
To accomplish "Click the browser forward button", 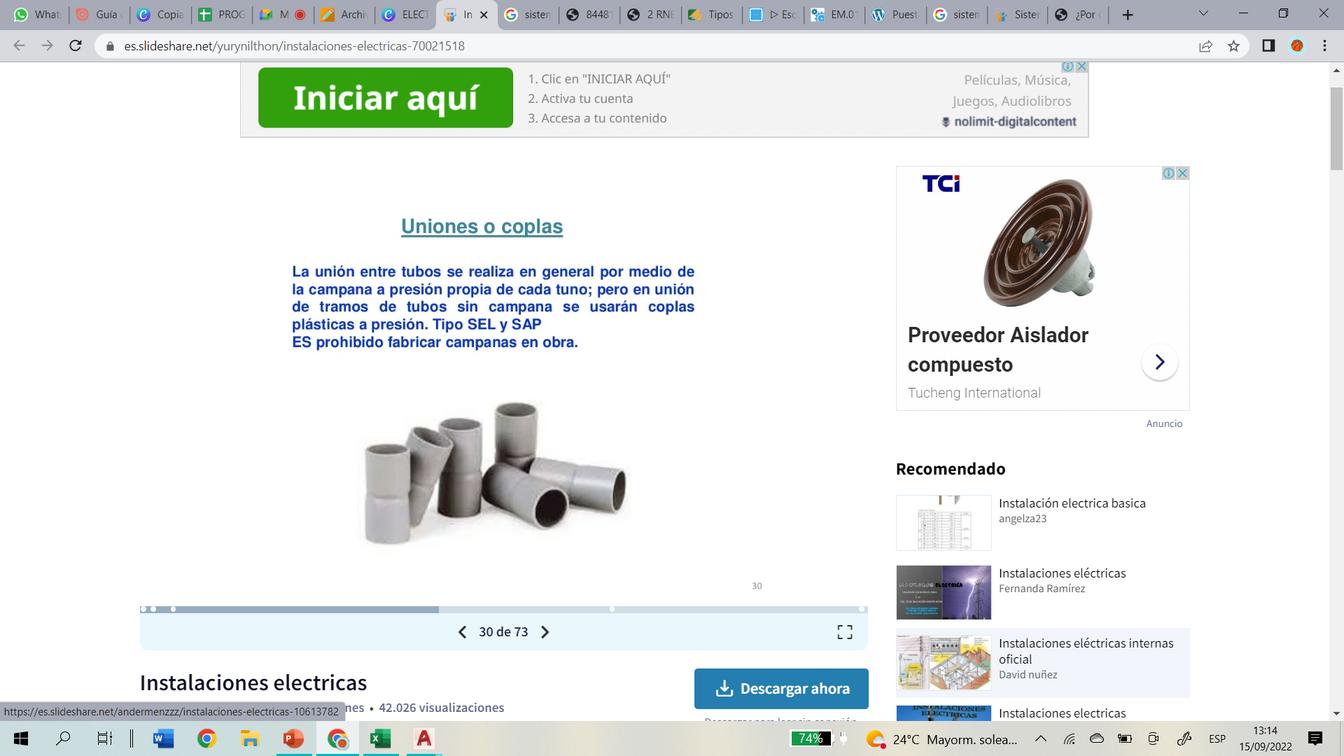I will (47, 46).
